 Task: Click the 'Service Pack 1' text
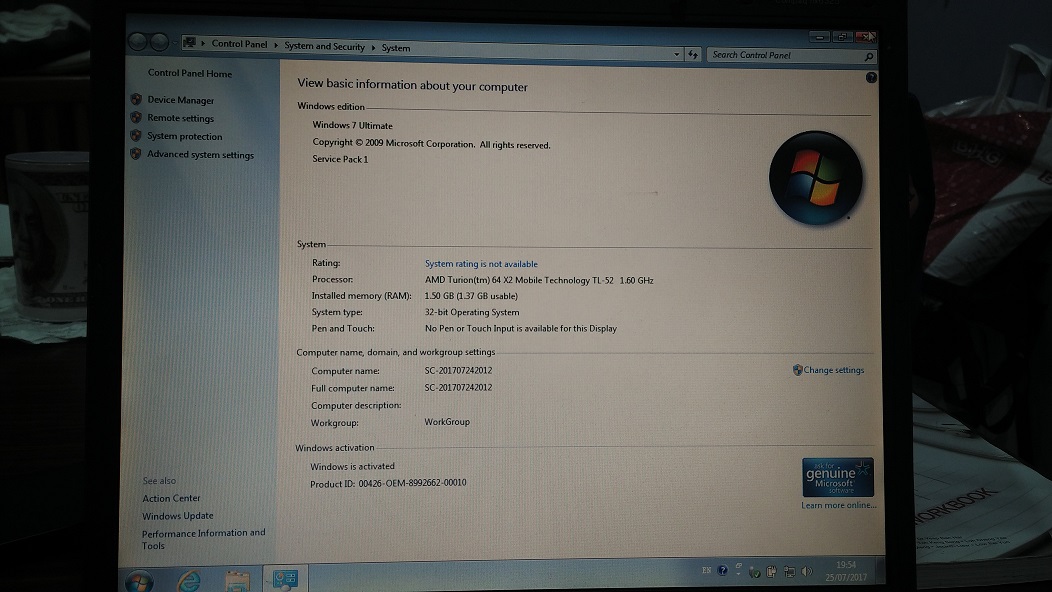click(340, 159)
